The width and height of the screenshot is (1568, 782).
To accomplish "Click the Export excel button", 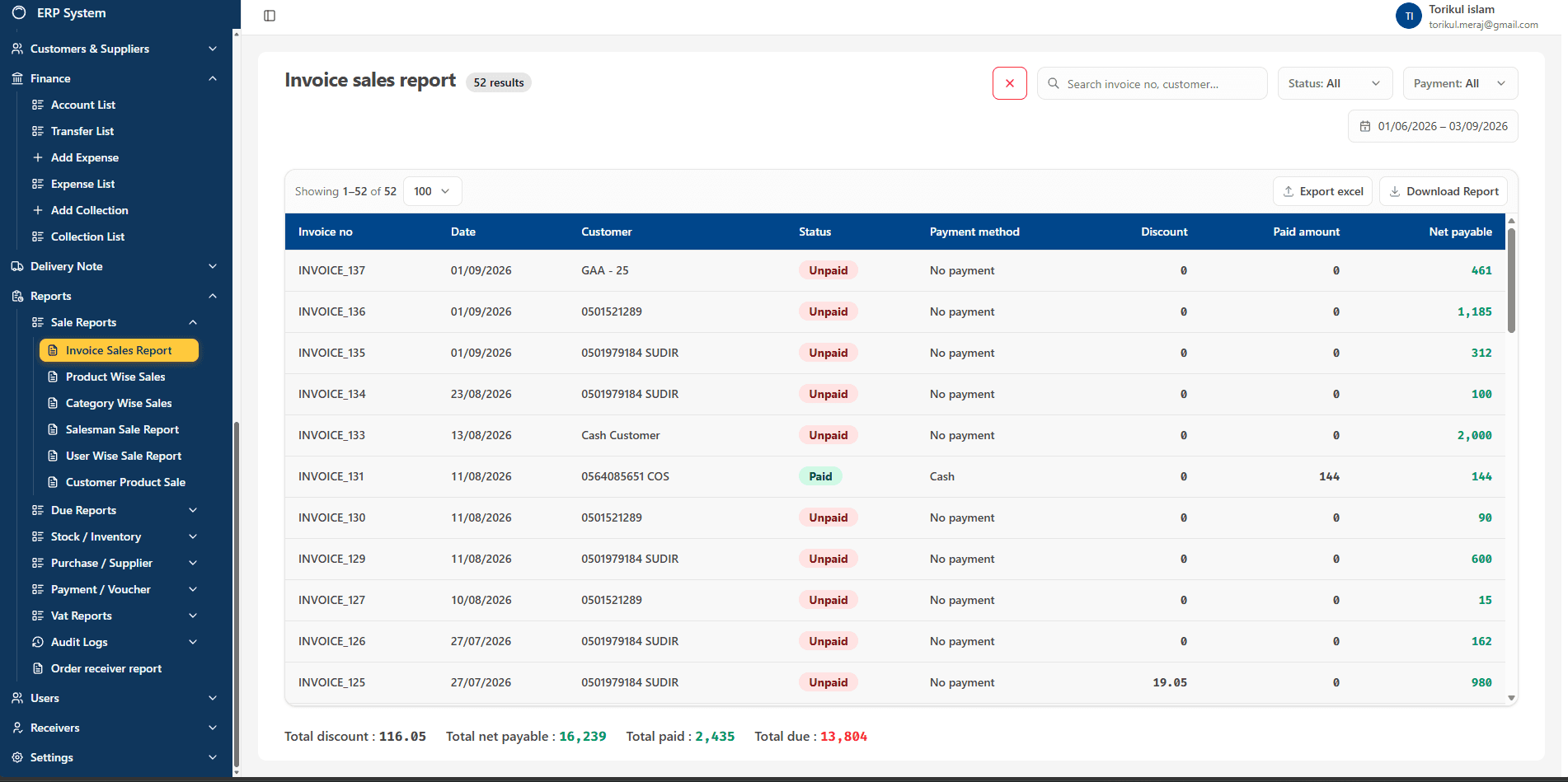I will pos(1322,191).
